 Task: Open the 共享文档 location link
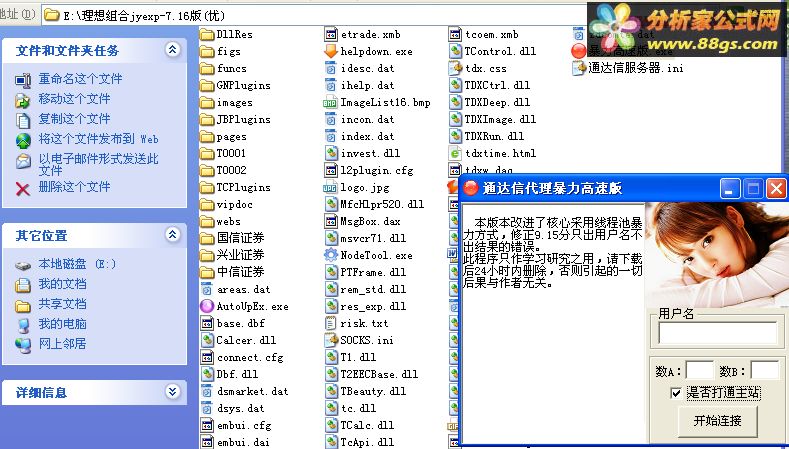(62, 304)
